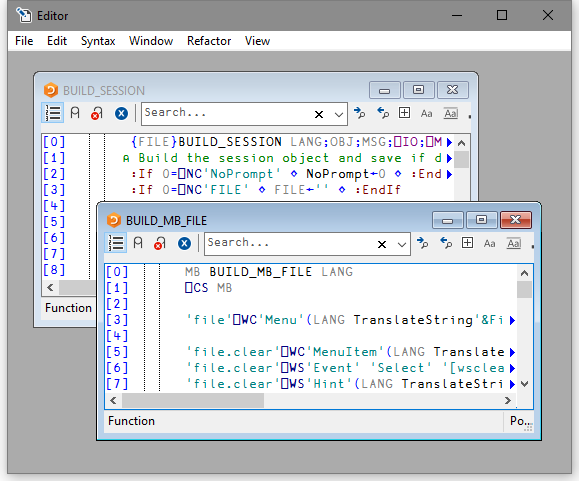Toggle line numbers in BUILD_MB_FILE window

[x=116, y=243]
